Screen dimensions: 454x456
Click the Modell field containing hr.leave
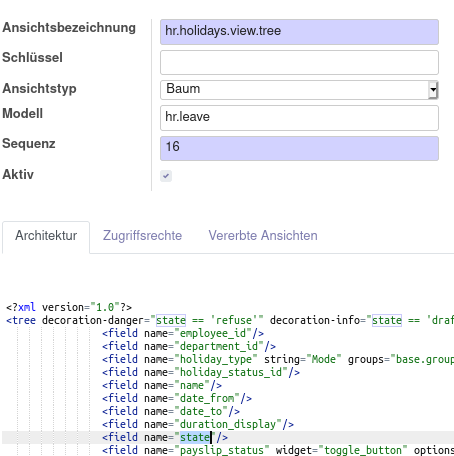(299, 118)
